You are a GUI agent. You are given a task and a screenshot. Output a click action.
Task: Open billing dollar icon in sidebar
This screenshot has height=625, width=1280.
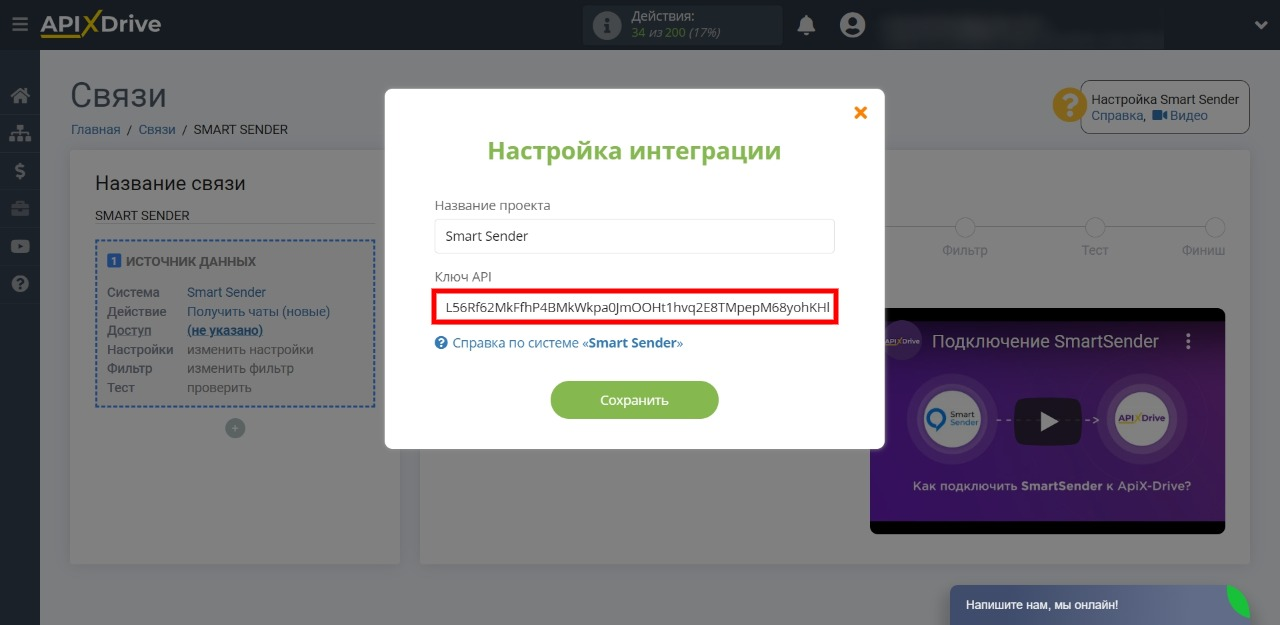(19, 171)
